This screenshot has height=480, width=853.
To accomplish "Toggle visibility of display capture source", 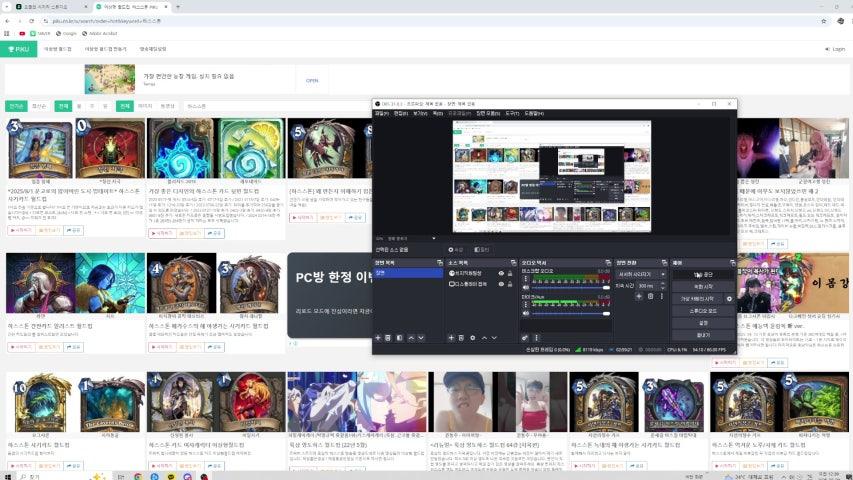I will 501,284.
